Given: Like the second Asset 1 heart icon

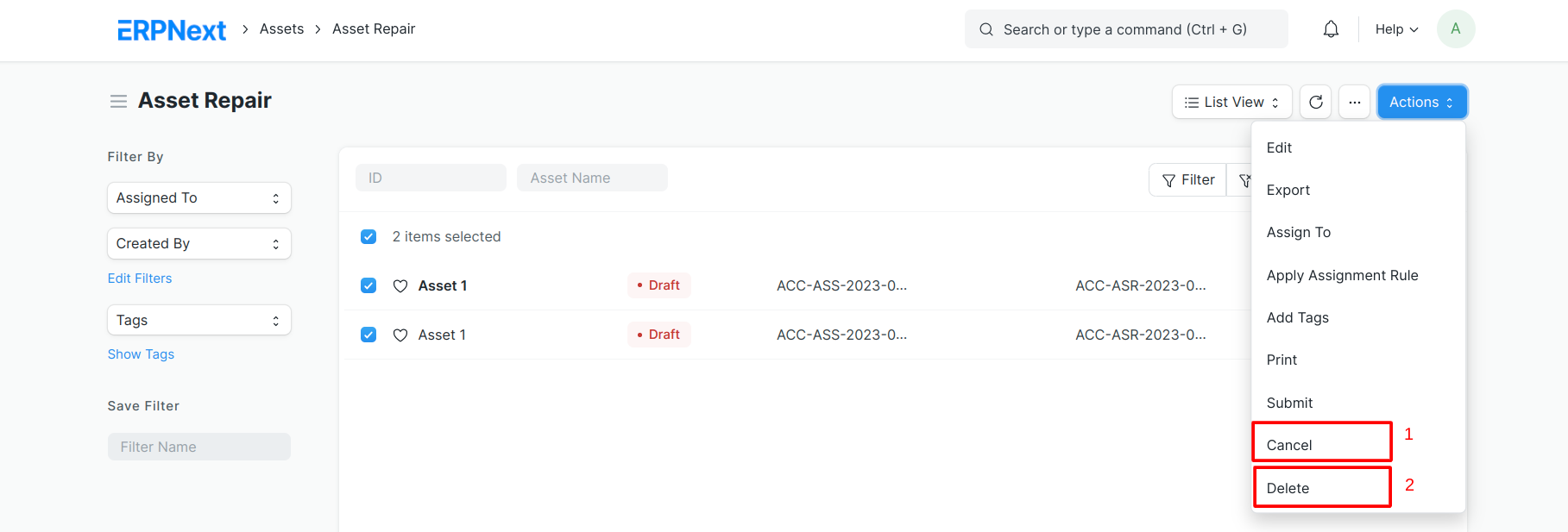Looking at the screenshot, I should pos(400,335).
